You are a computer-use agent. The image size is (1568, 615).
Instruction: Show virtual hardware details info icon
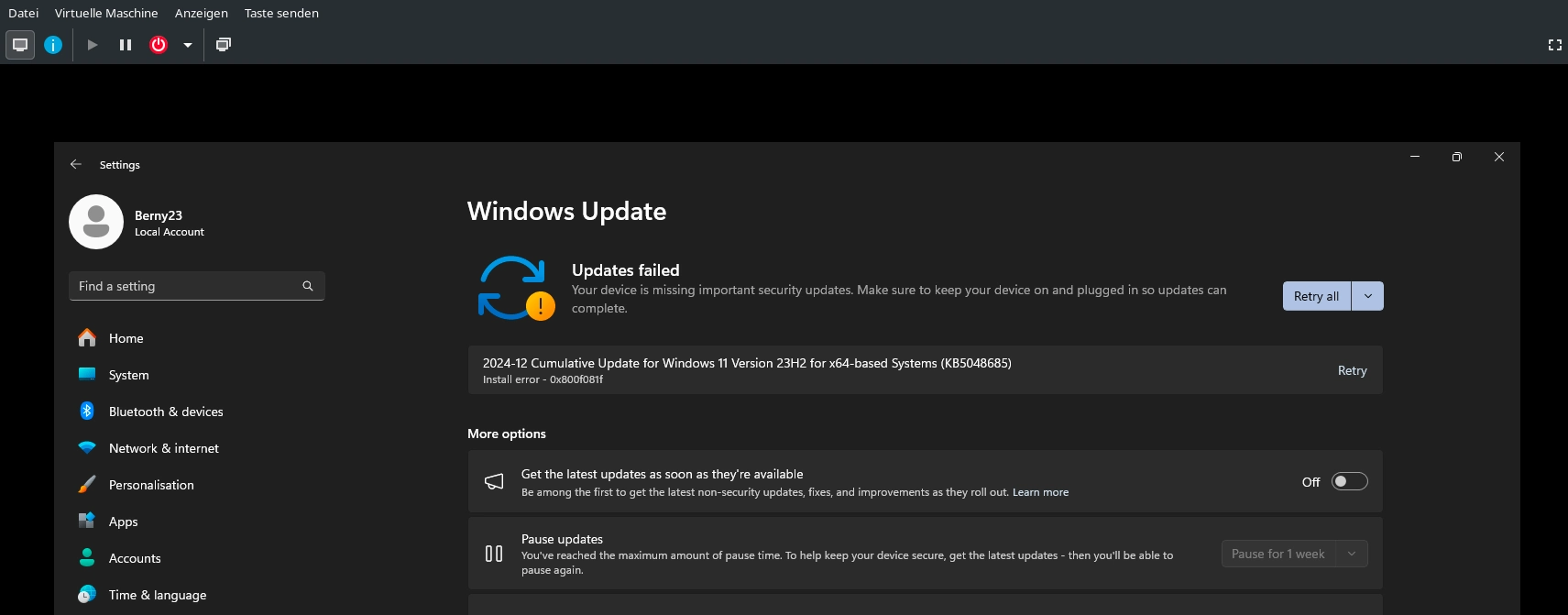click(x=53, y=45)
